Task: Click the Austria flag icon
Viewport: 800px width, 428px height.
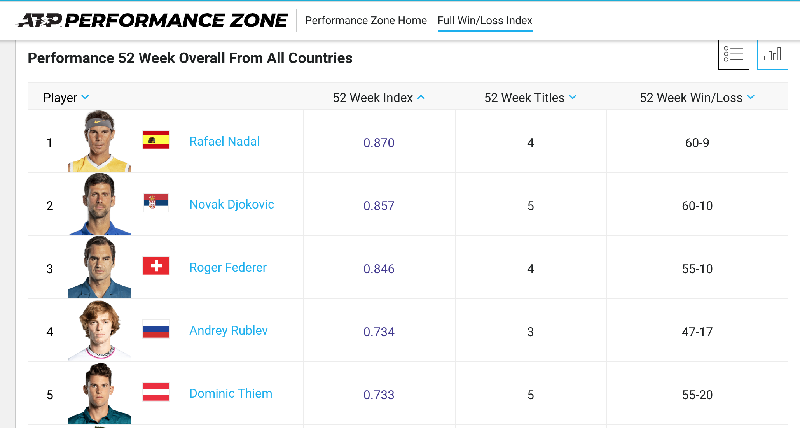Action: (x=156, y=392)
